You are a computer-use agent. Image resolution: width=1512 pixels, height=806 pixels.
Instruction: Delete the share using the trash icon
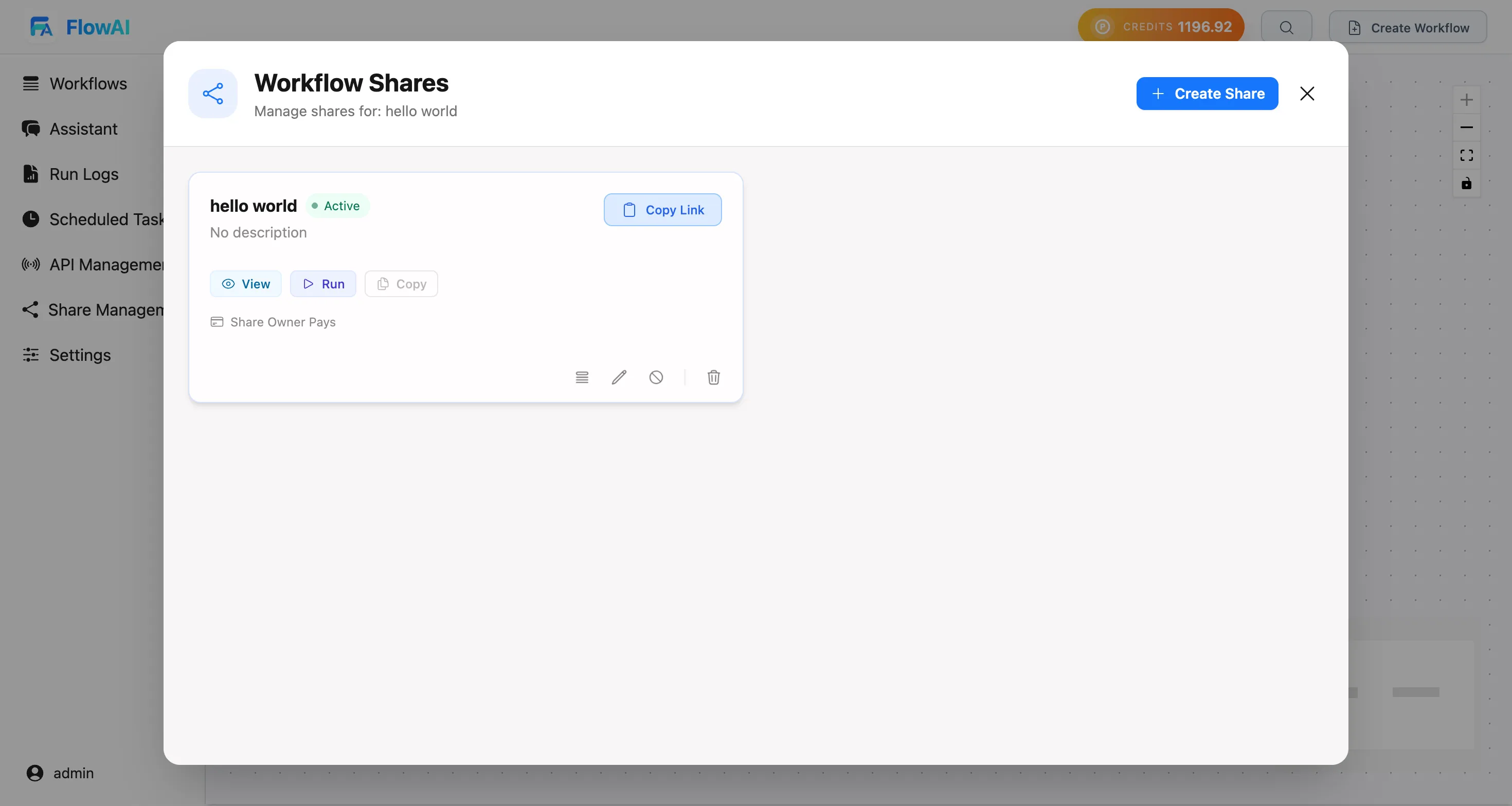pos(713,378)
